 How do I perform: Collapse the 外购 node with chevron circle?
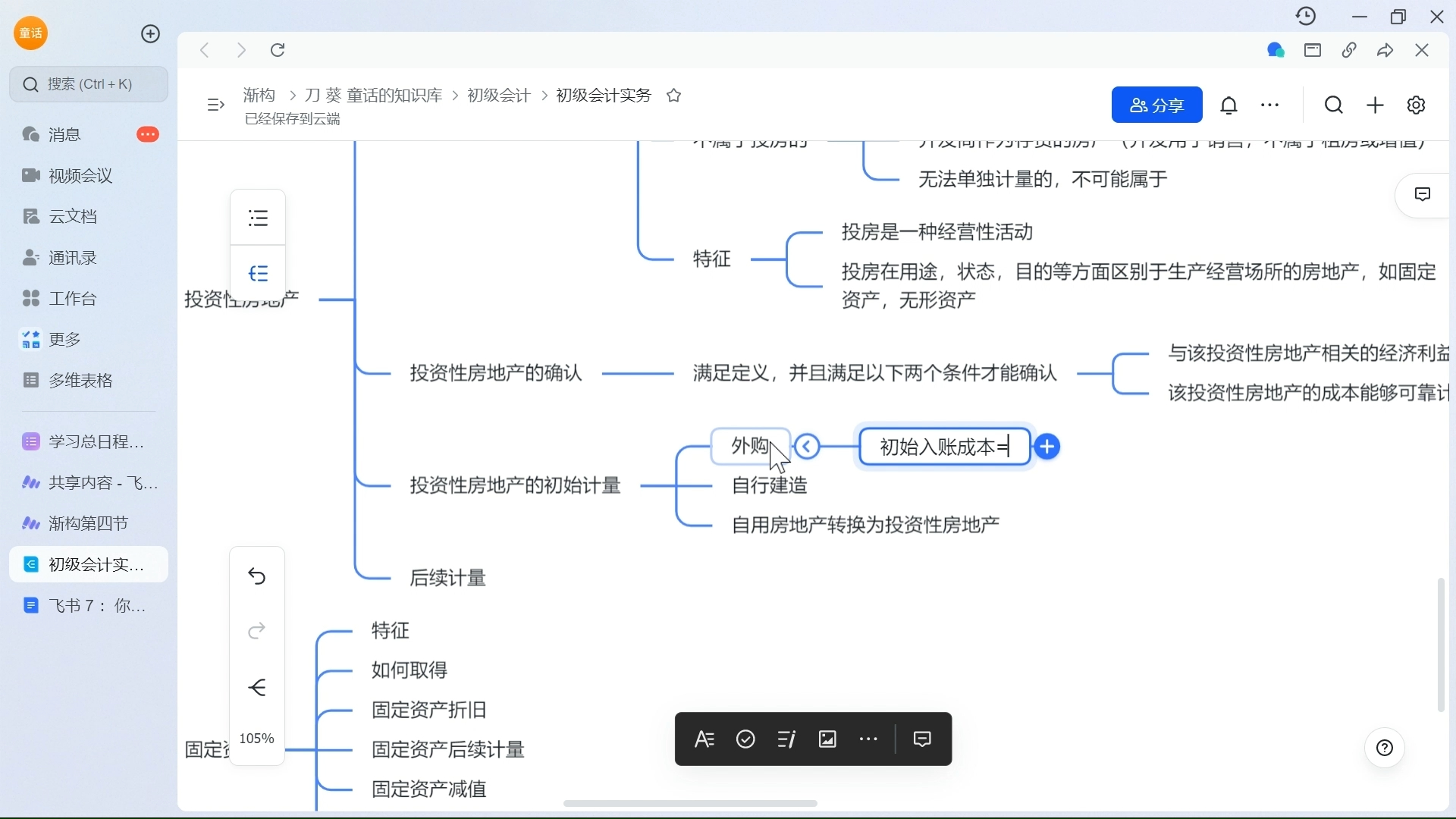tap(808, 447)
